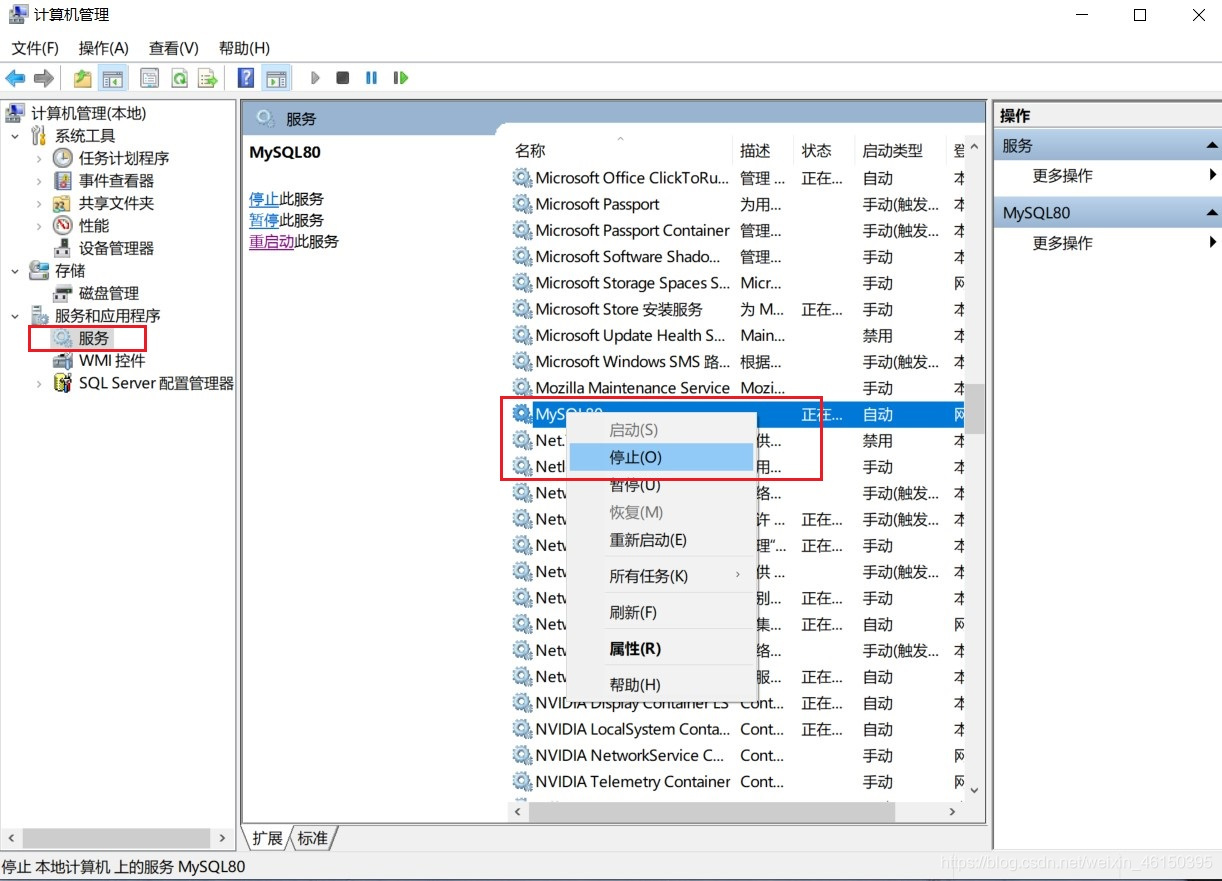
Task: Open 属性(R) from the context menu
Action: (660, 649)
